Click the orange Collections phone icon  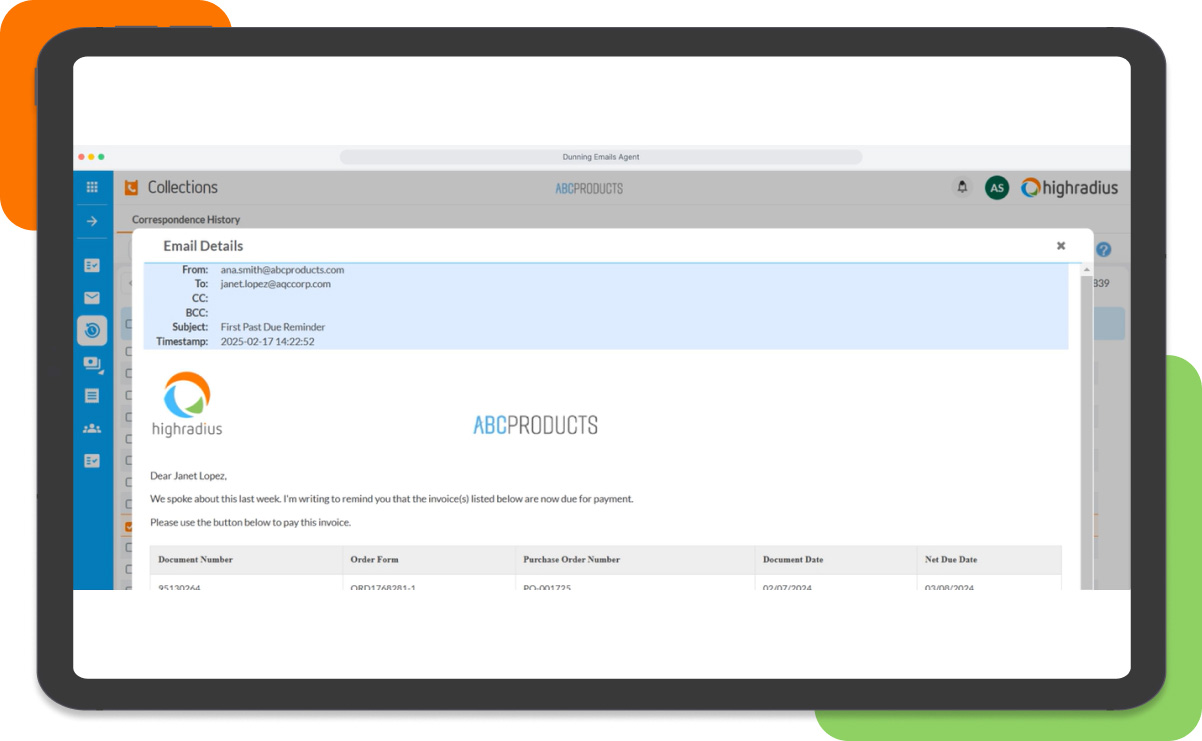coord(130,187)
